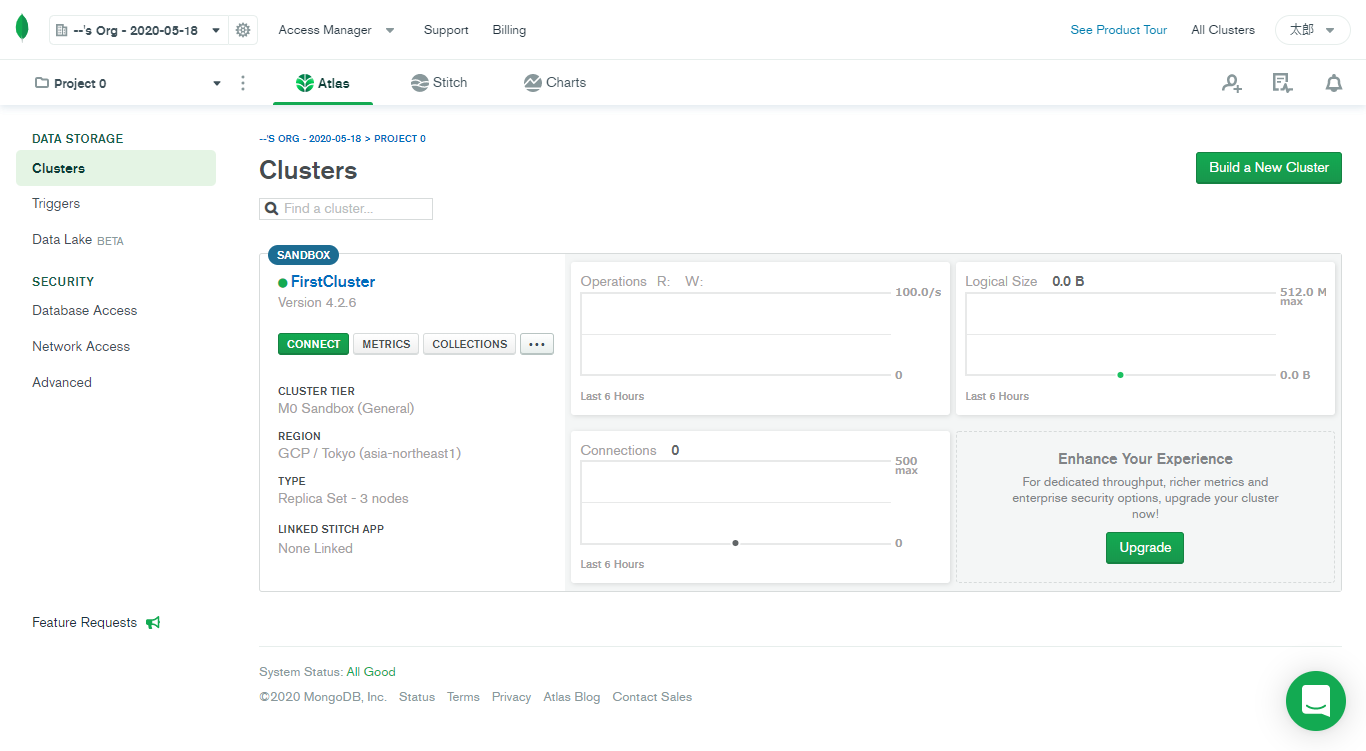Image resolution: width=1366 pixels, height=751 pixels.
Task: Open Support in top navigation
Action: pyautogui.click(x=446, y=30)
